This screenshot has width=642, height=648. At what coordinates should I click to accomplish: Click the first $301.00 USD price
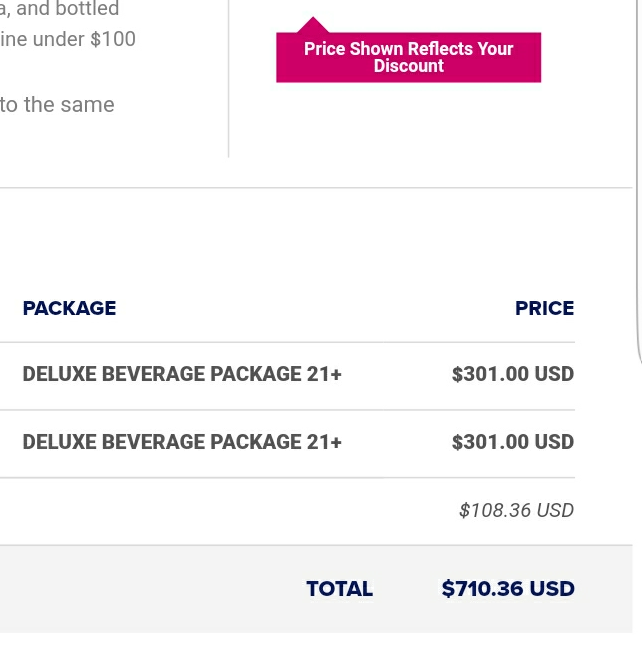coord(513,374)
